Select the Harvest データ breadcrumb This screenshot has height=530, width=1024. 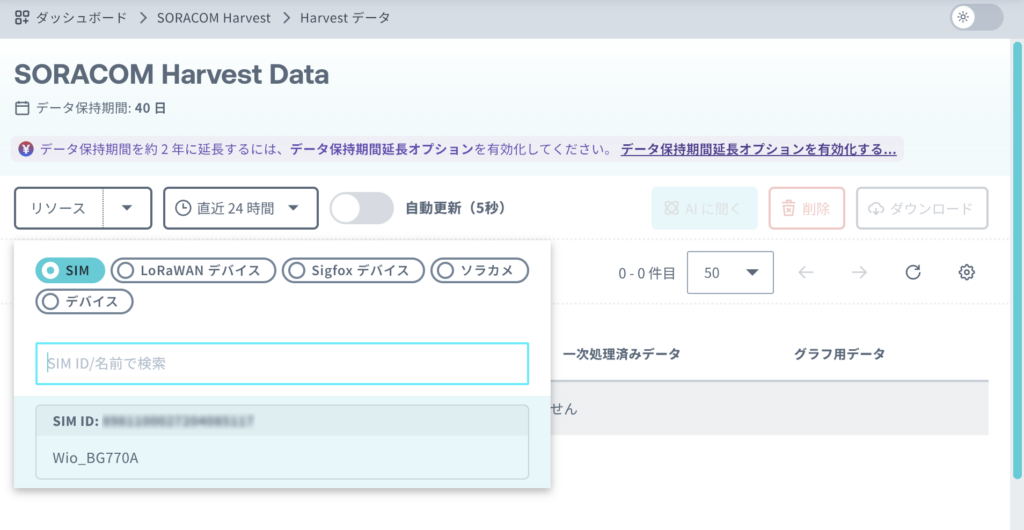(345, 18)
